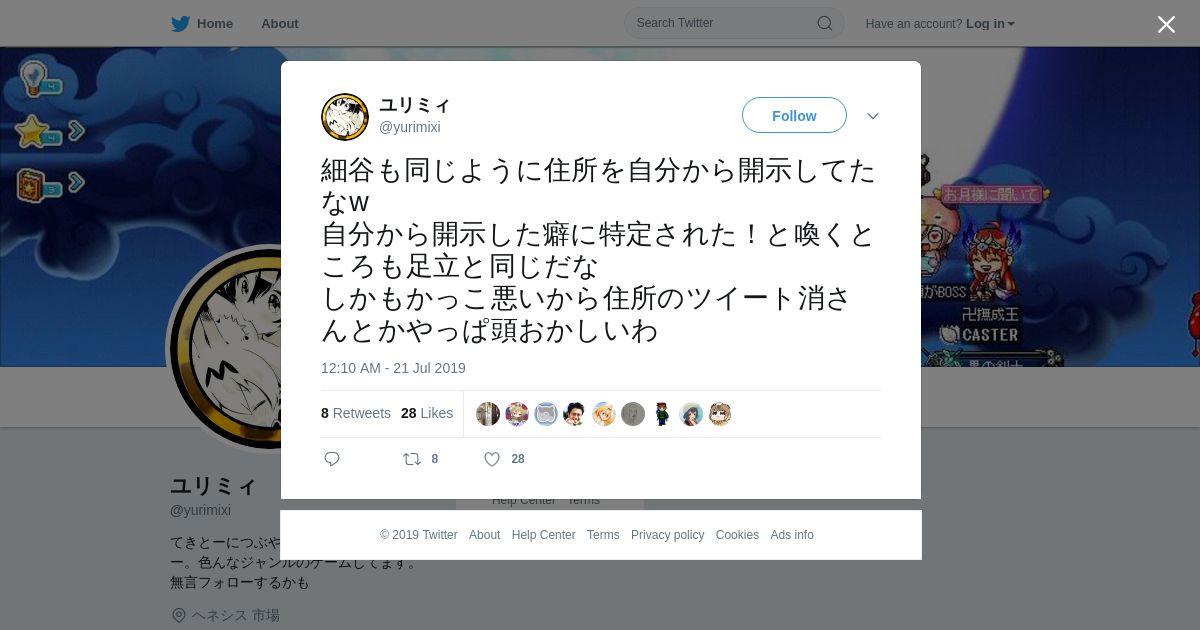This screenshot has height=630, width=1200.
Task: Like the tweet with the heart icon
Action: 492,459
